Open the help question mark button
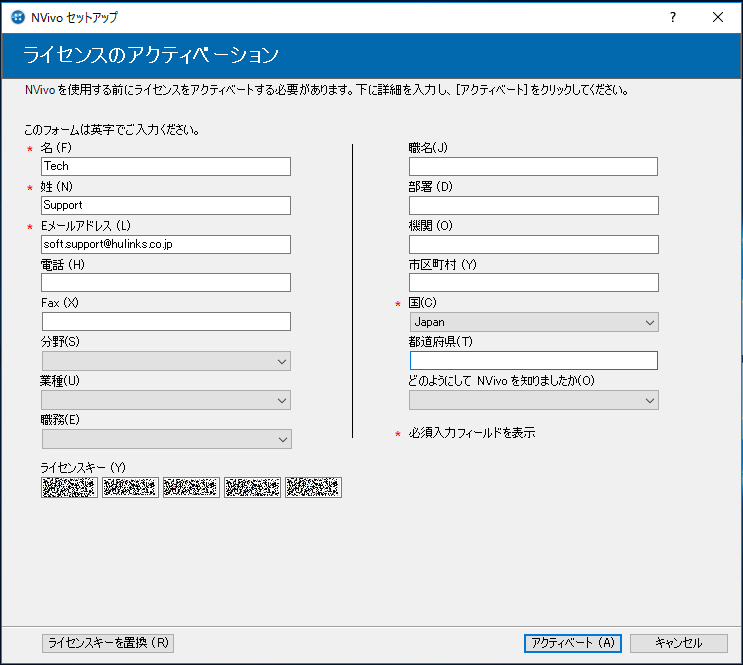 click(672, 18)
